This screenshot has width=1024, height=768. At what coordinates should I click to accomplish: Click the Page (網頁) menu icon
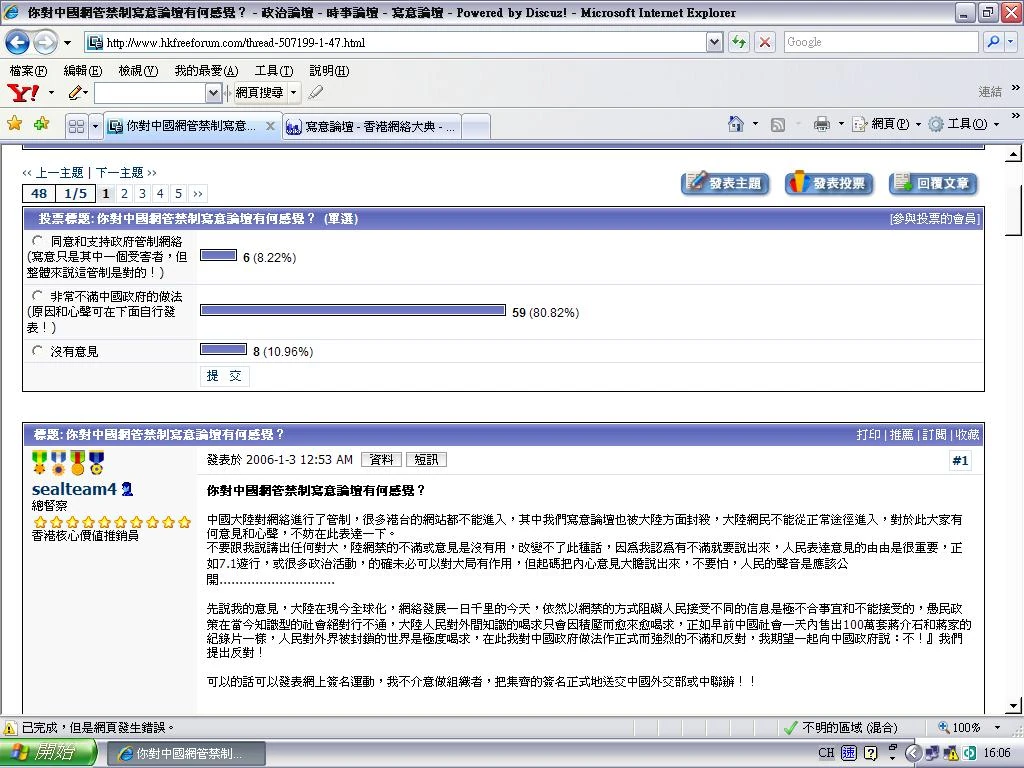pos(859,124)
